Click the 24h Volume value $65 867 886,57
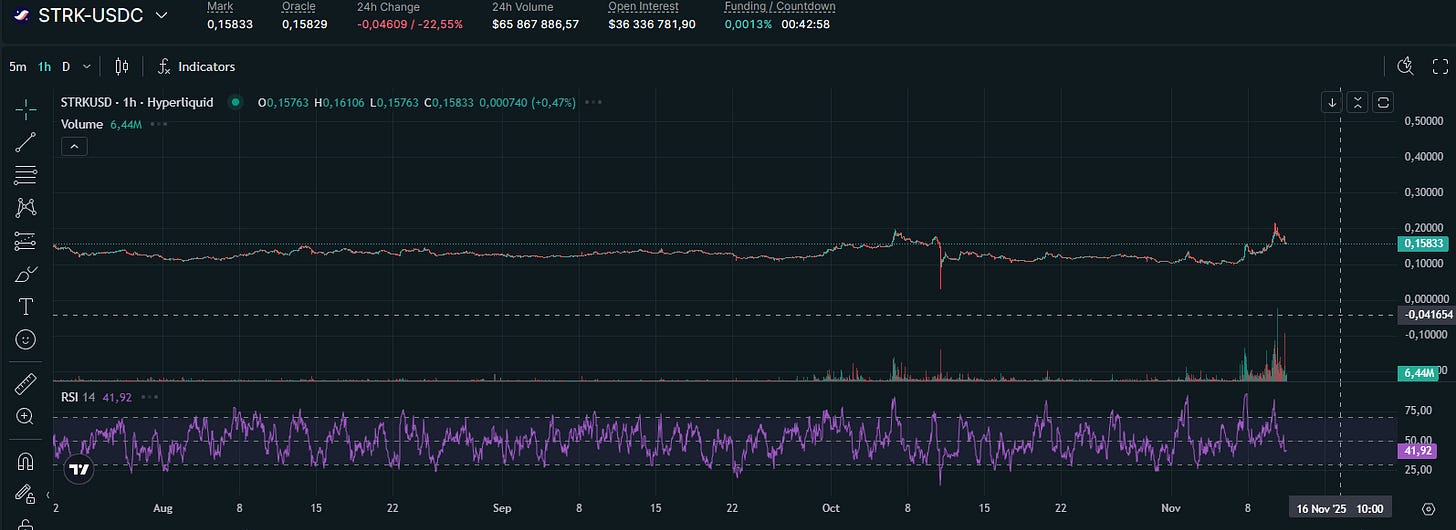This screenshot has width=1456, height=530. coord(536,23)
